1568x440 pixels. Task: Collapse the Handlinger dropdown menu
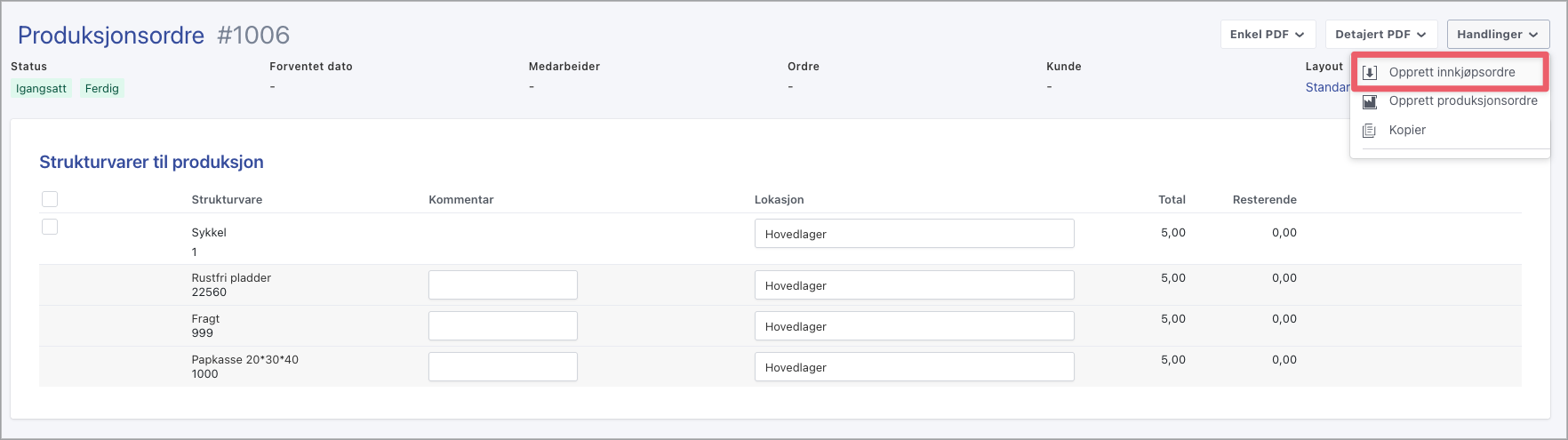point(1498,35)
